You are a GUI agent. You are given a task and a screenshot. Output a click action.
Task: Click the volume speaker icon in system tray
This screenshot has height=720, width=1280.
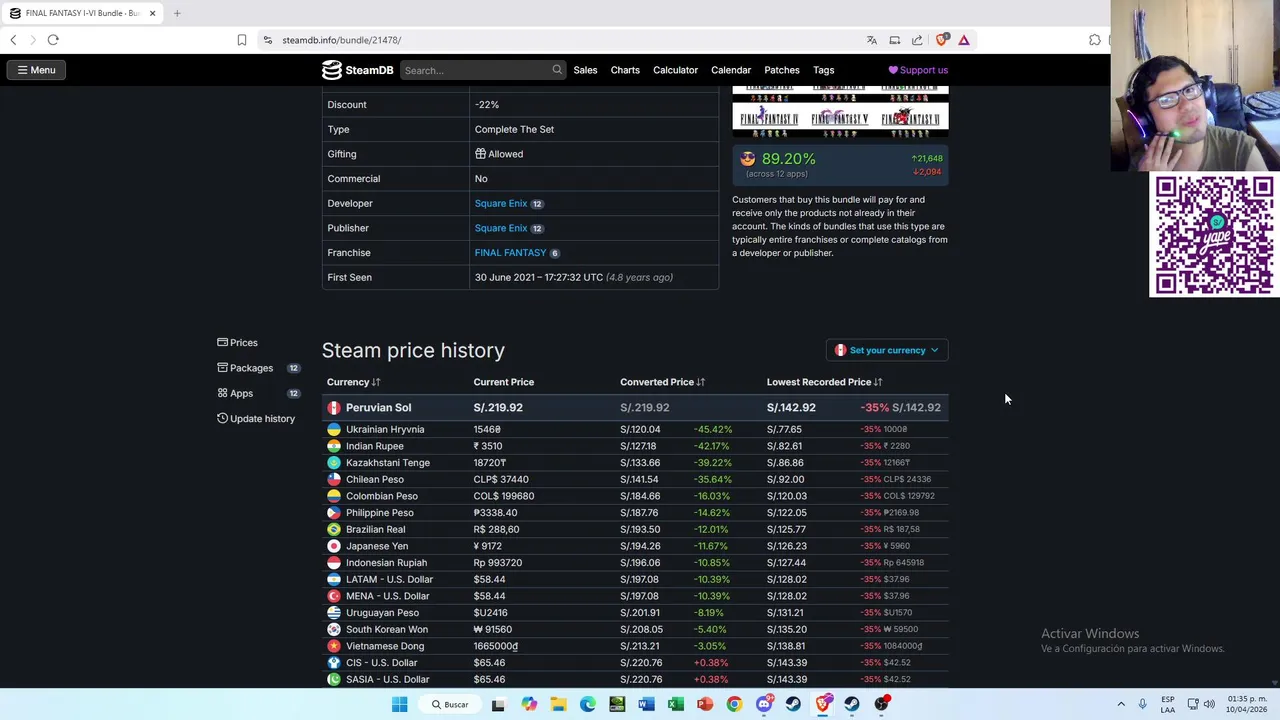tap(1209, 704)
